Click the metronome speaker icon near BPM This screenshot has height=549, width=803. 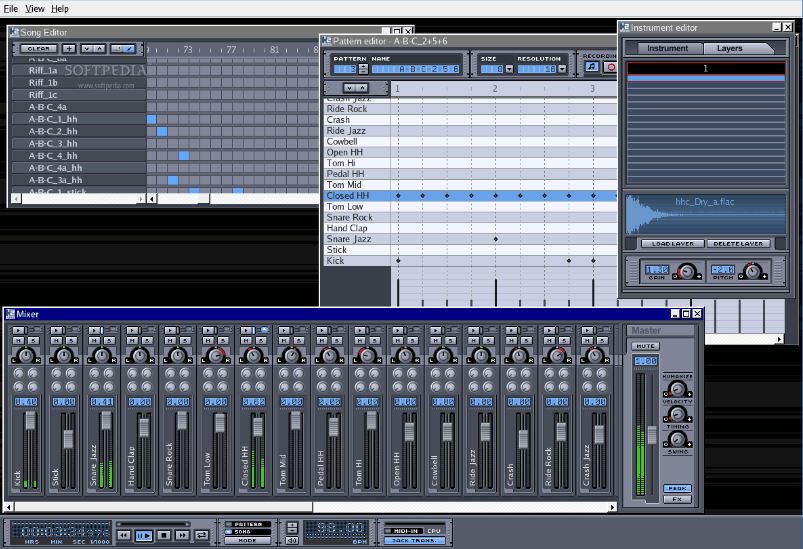tap(291, 540)
